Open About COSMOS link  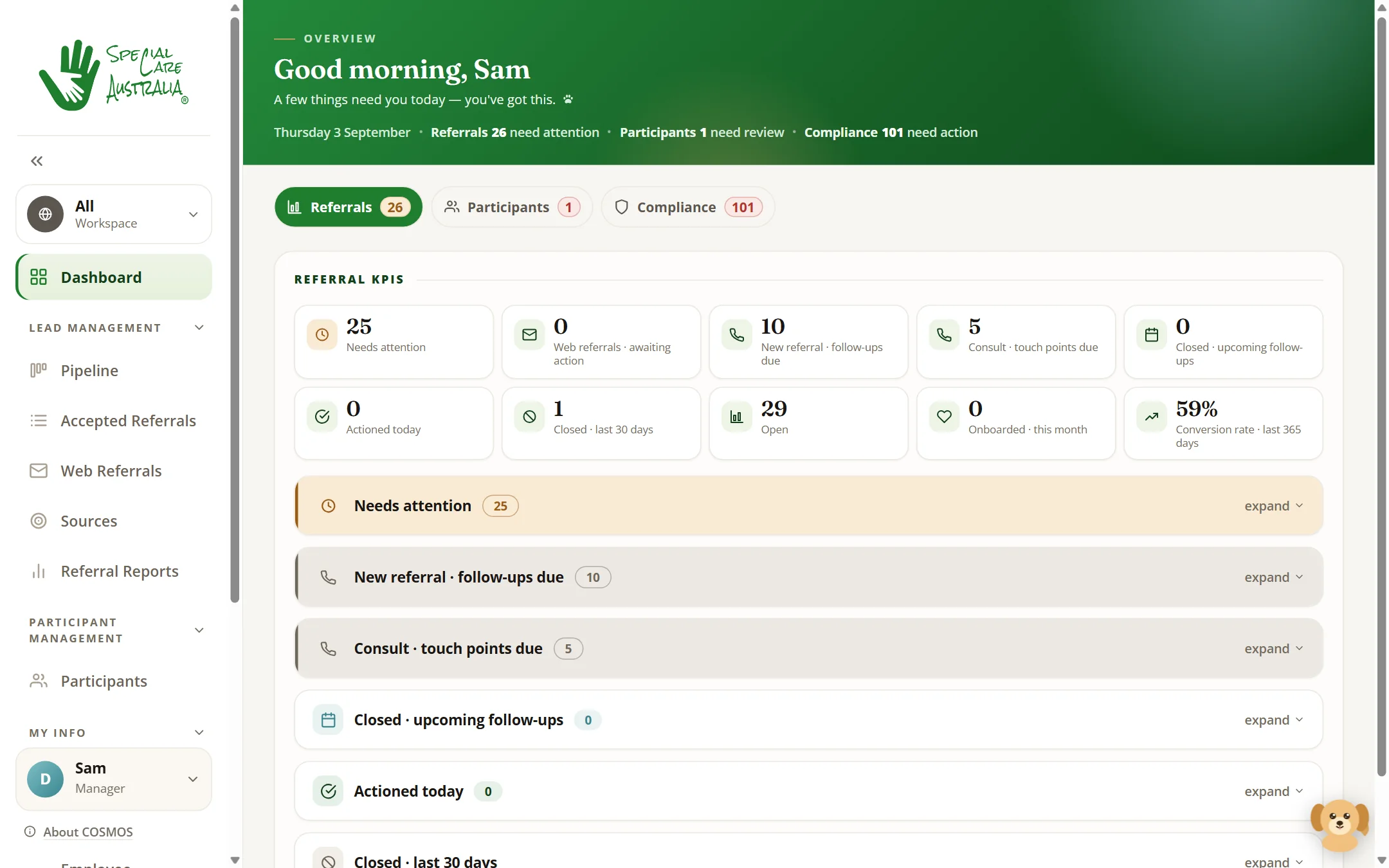tap(88, 832)
